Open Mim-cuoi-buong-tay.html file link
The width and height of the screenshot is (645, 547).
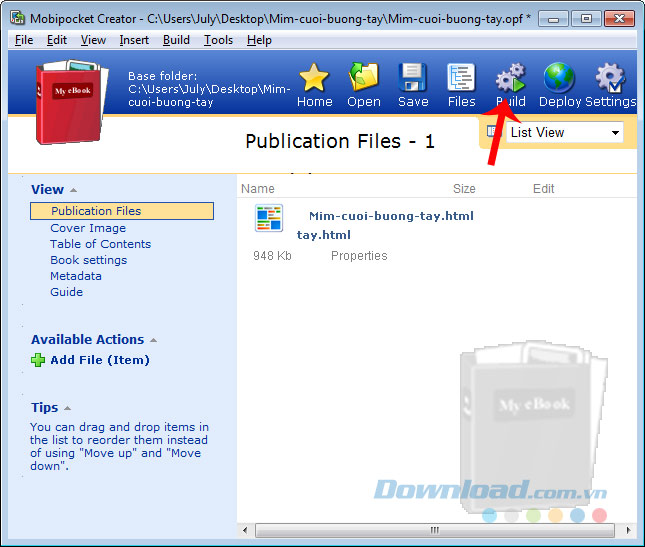coord(391,216)
